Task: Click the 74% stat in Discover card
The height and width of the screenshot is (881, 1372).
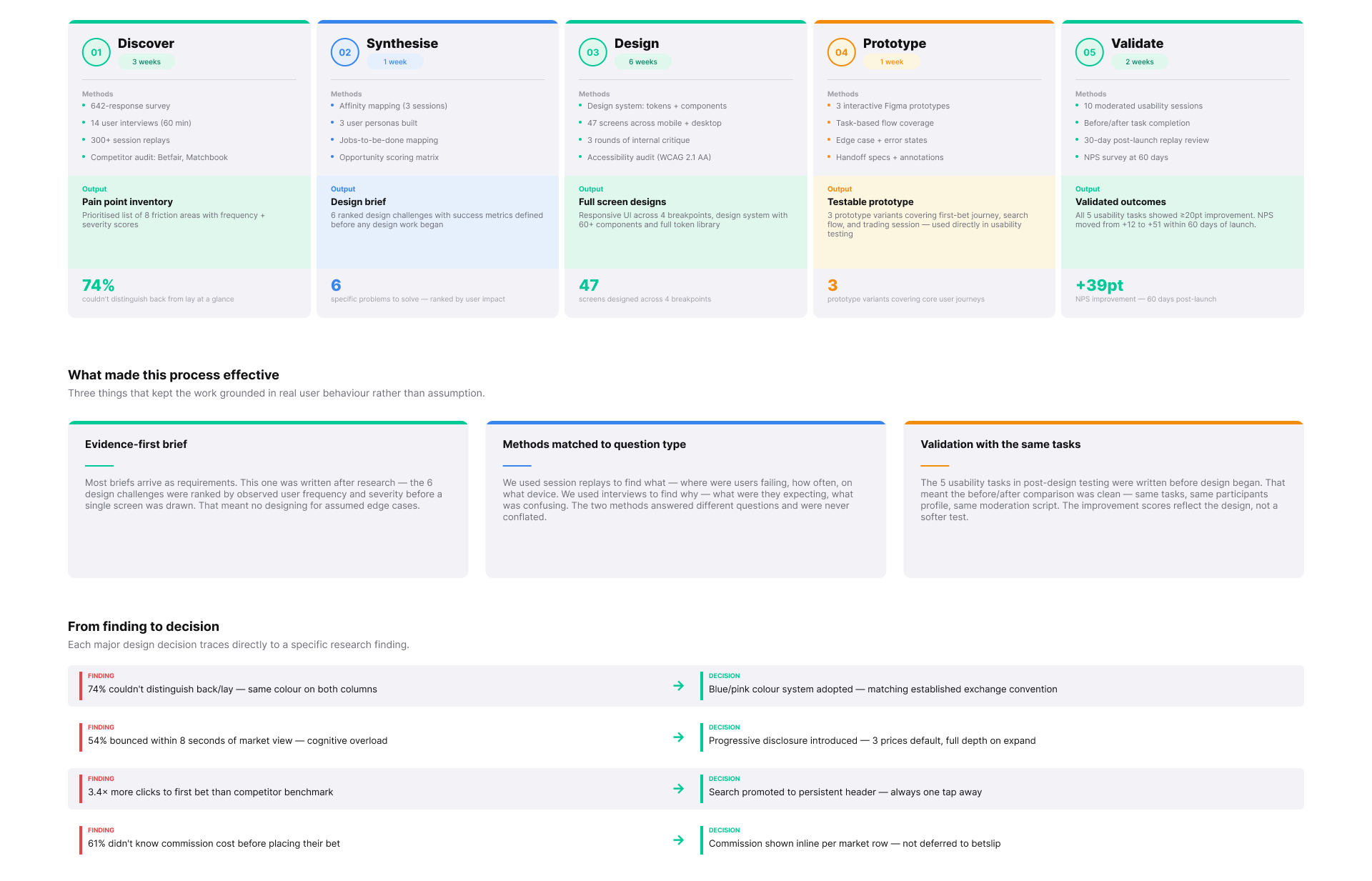Action: (x=99, y=286)
